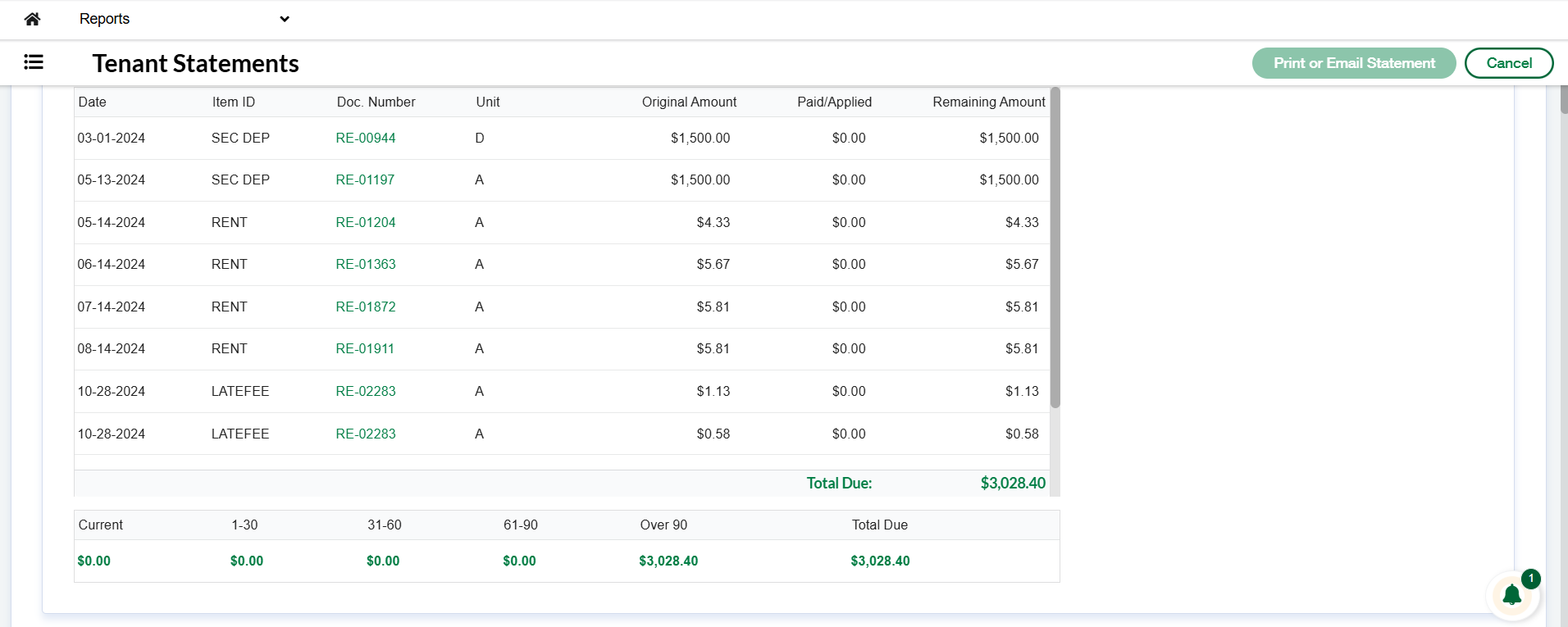Image resolution: width=1568 pixels, height=627 pixels.
Task: Click SEC DEP in the 03-01-2024 row
Action: point(240,138)
